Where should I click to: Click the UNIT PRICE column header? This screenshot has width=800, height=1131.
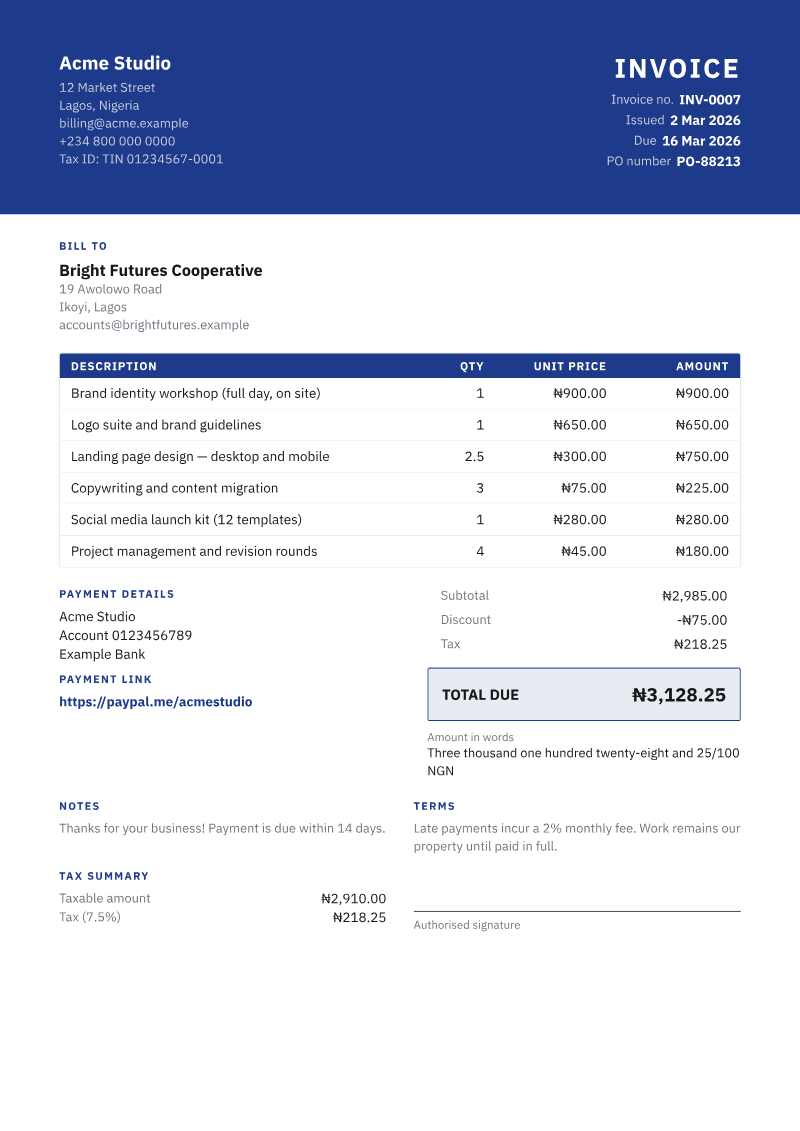point(570,366)
